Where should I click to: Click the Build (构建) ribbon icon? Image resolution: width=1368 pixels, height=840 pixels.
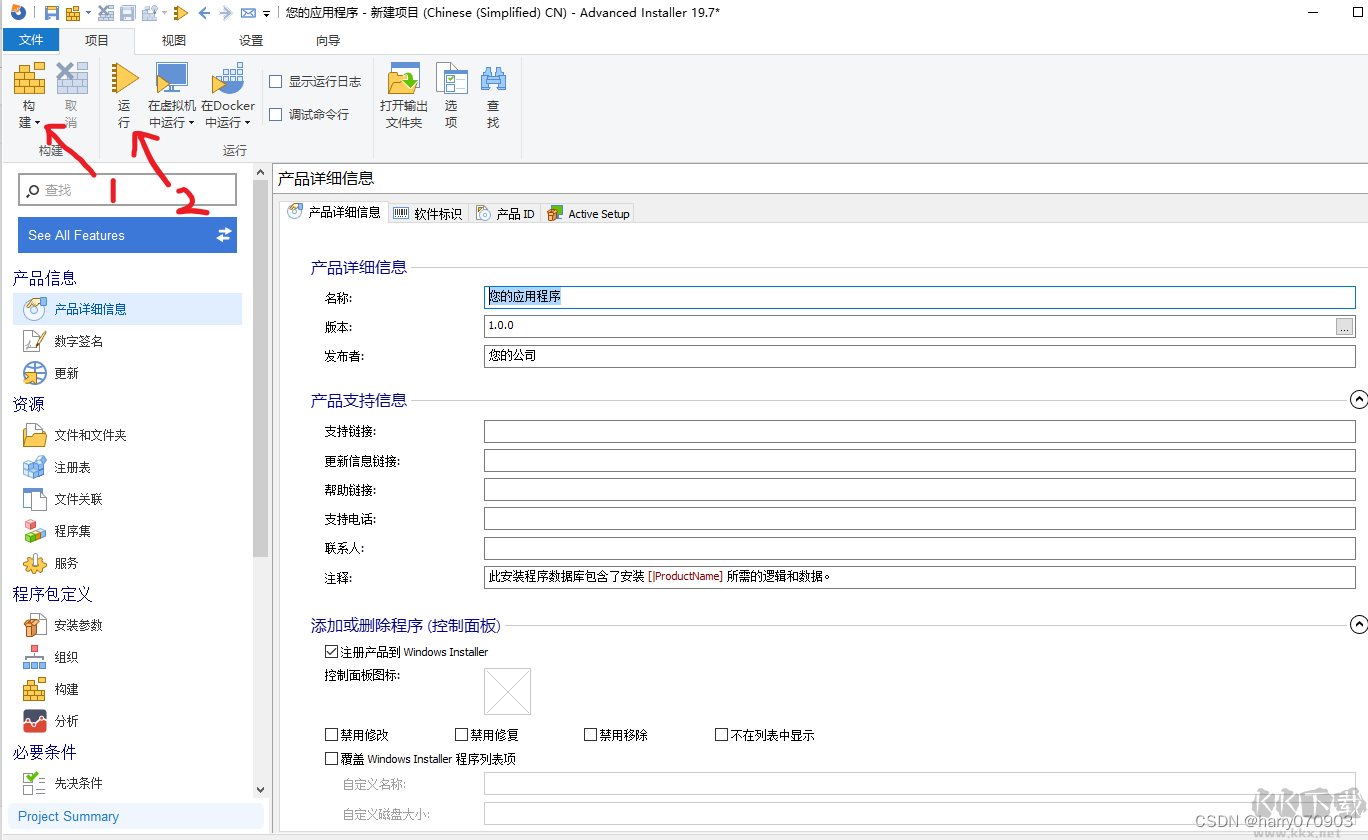tap(30, 80)
